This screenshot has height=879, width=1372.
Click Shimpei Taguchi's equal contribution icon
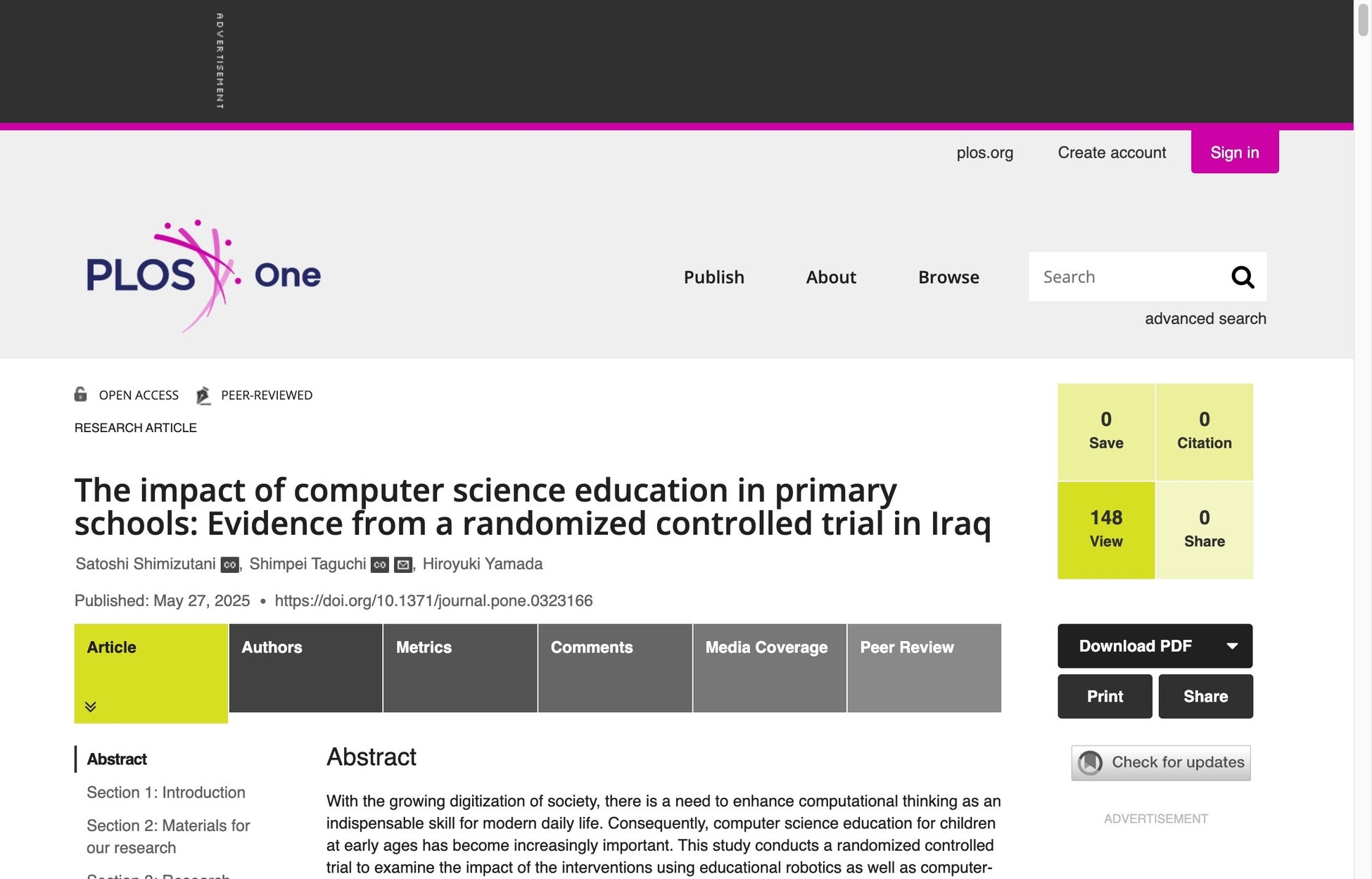380,564
